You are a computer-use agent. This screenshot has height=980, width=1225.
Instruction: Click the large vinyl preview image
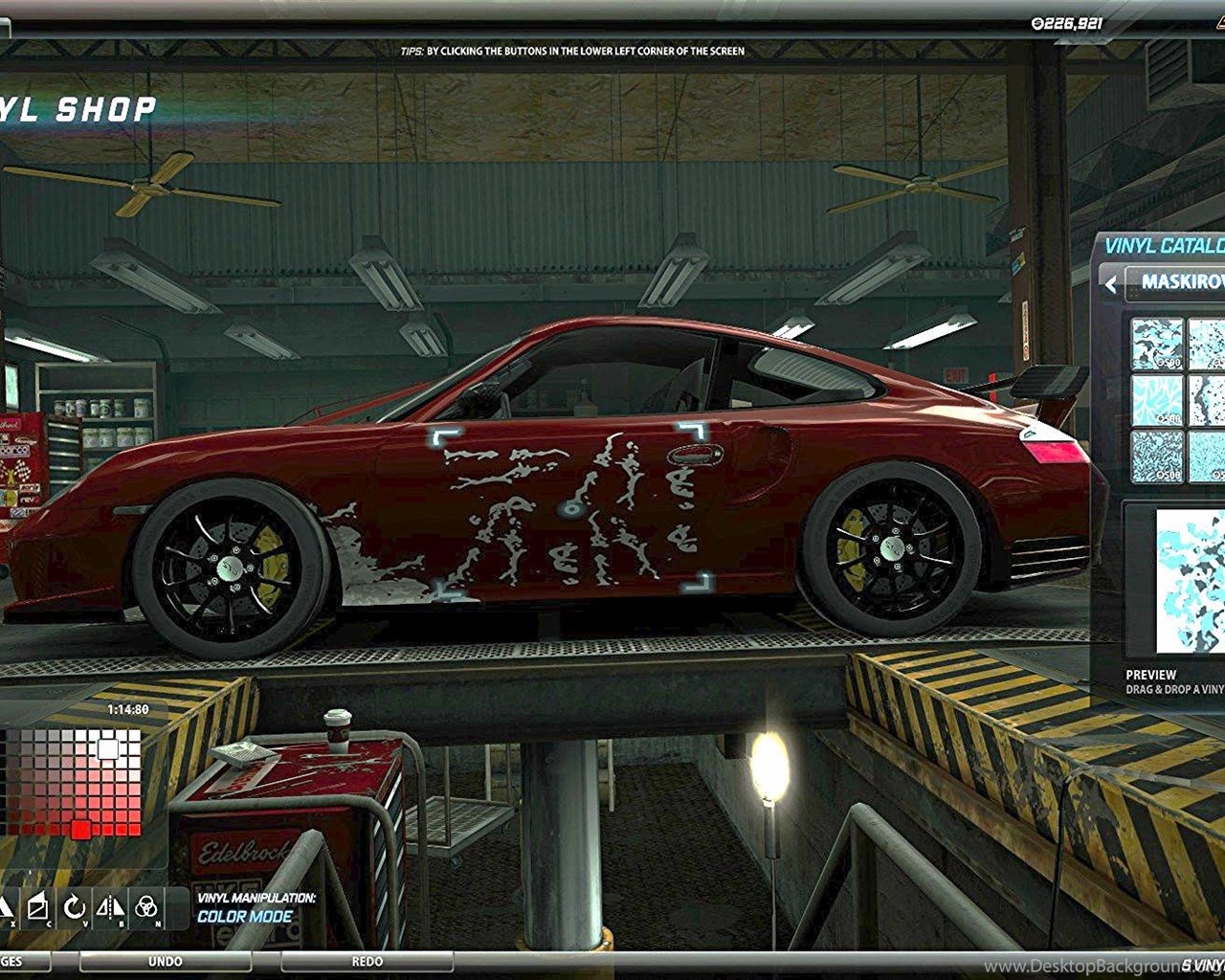coord(1190,581)
